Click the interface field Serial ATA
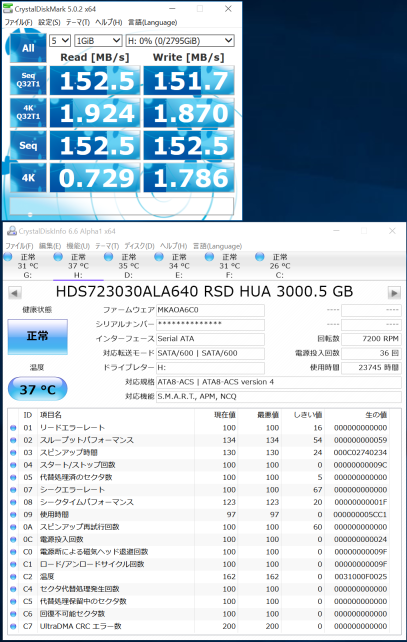Image resolution: width=407 pixels, height=642 pixels. [x=210, y=339]
